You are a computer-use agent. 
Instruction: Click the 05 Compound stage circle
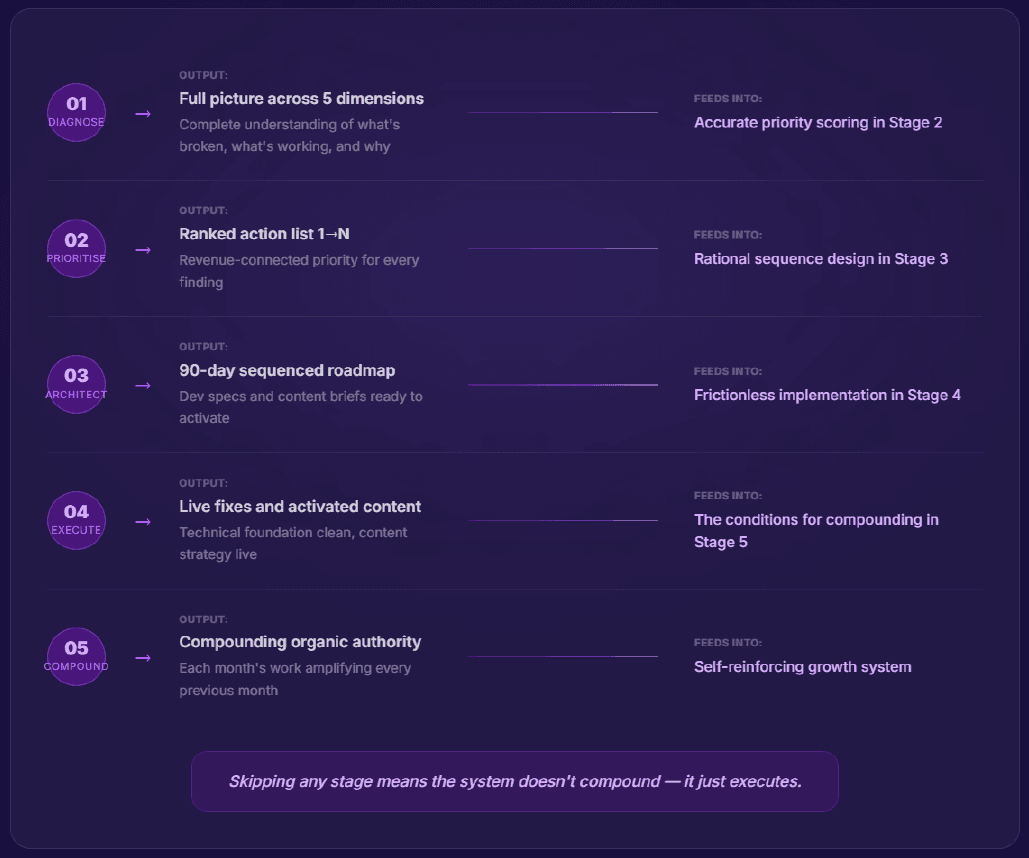tap(76, 656)
